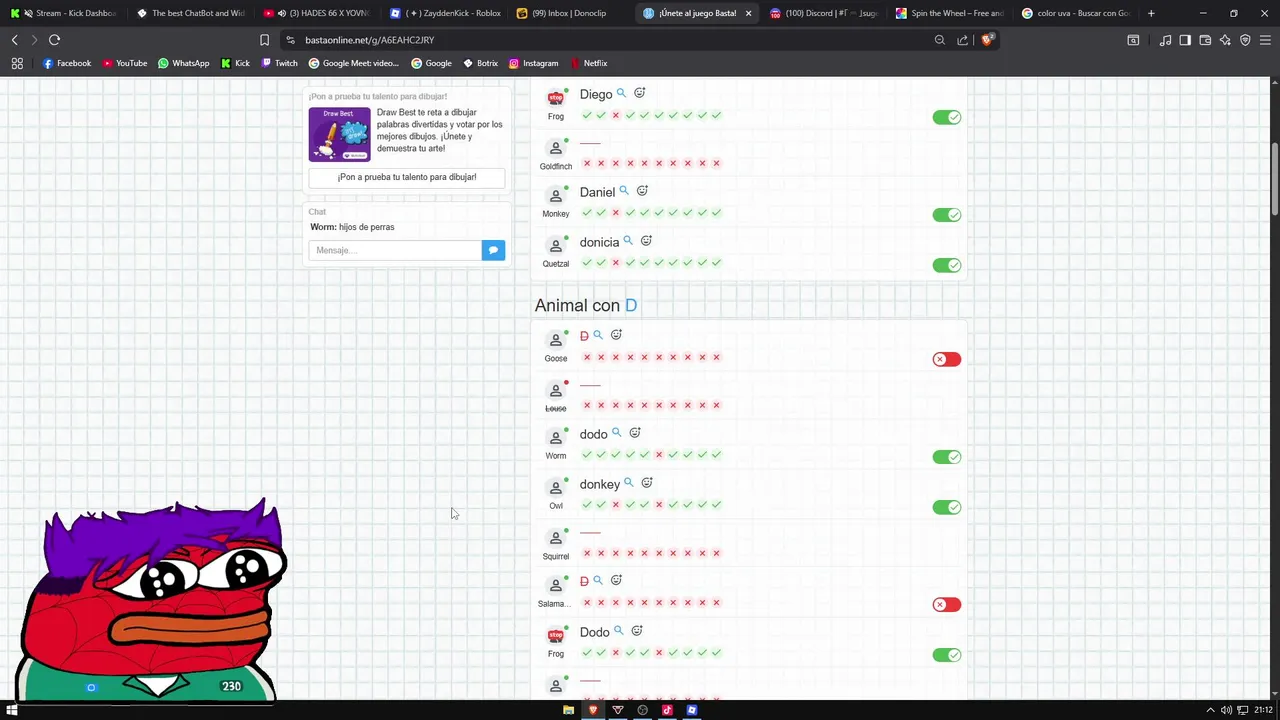Search the answer Diego with magnifier icon

coord(621,93)
